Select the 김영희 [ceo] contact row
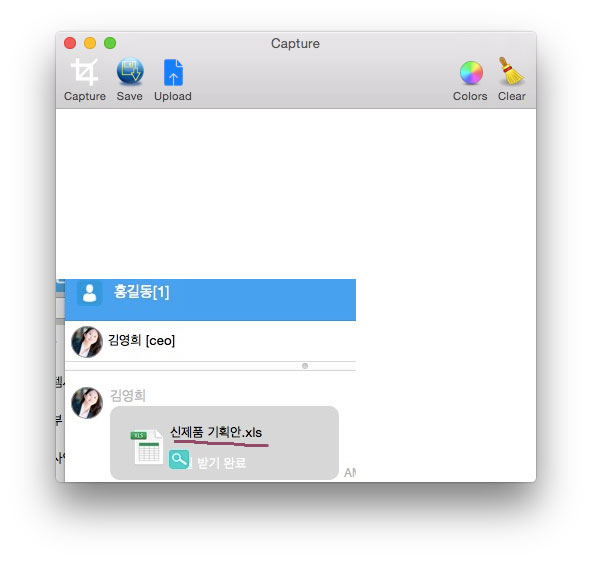592x562 pixels. pos(210,341)
